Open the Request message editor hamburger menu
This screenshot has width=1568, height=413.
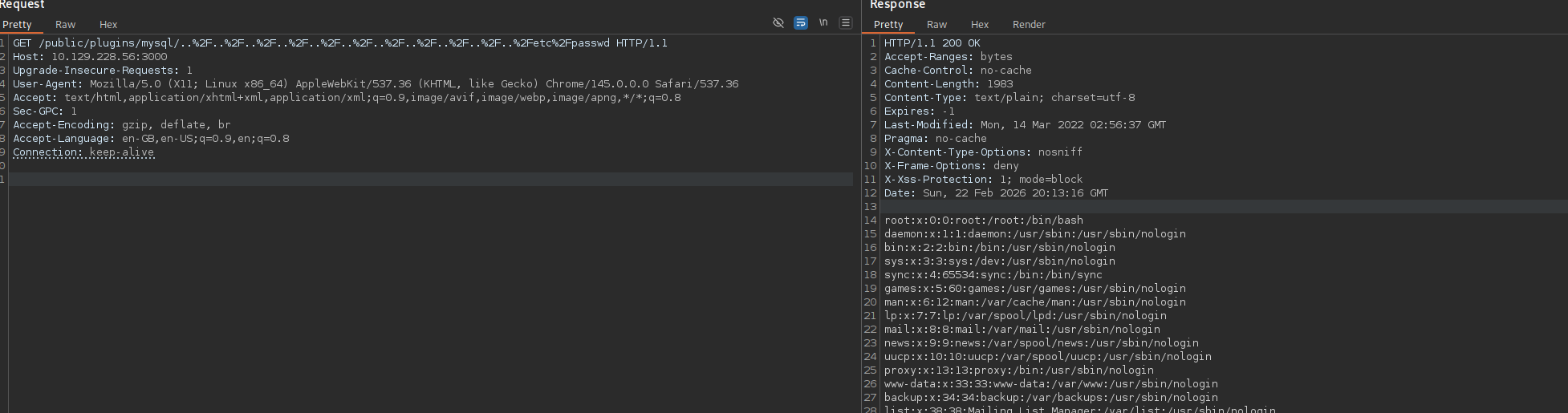click(x=845, y=22)
